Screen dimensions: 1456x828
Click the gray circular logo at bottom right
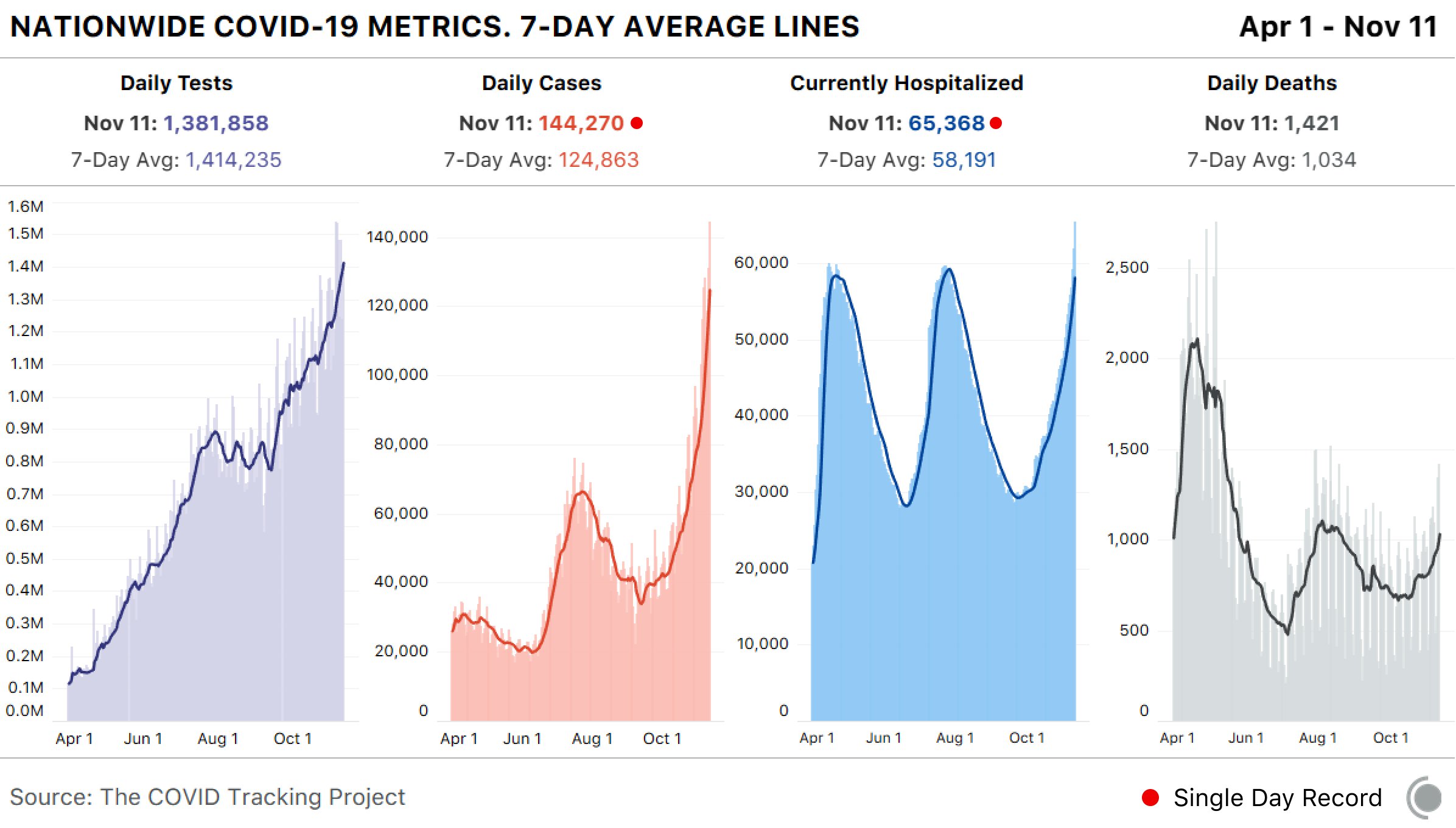click(1426, 798)
